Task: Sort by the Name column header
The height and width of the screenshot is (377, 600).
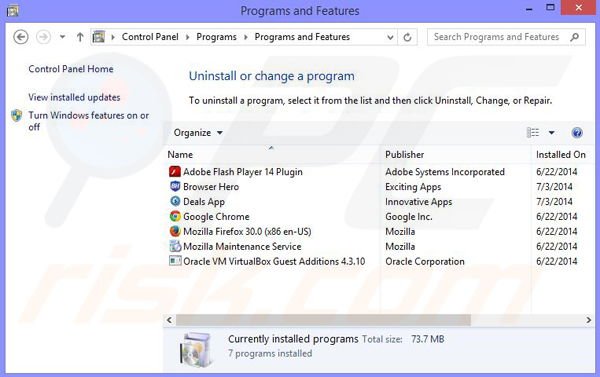Action: (180, 155)
